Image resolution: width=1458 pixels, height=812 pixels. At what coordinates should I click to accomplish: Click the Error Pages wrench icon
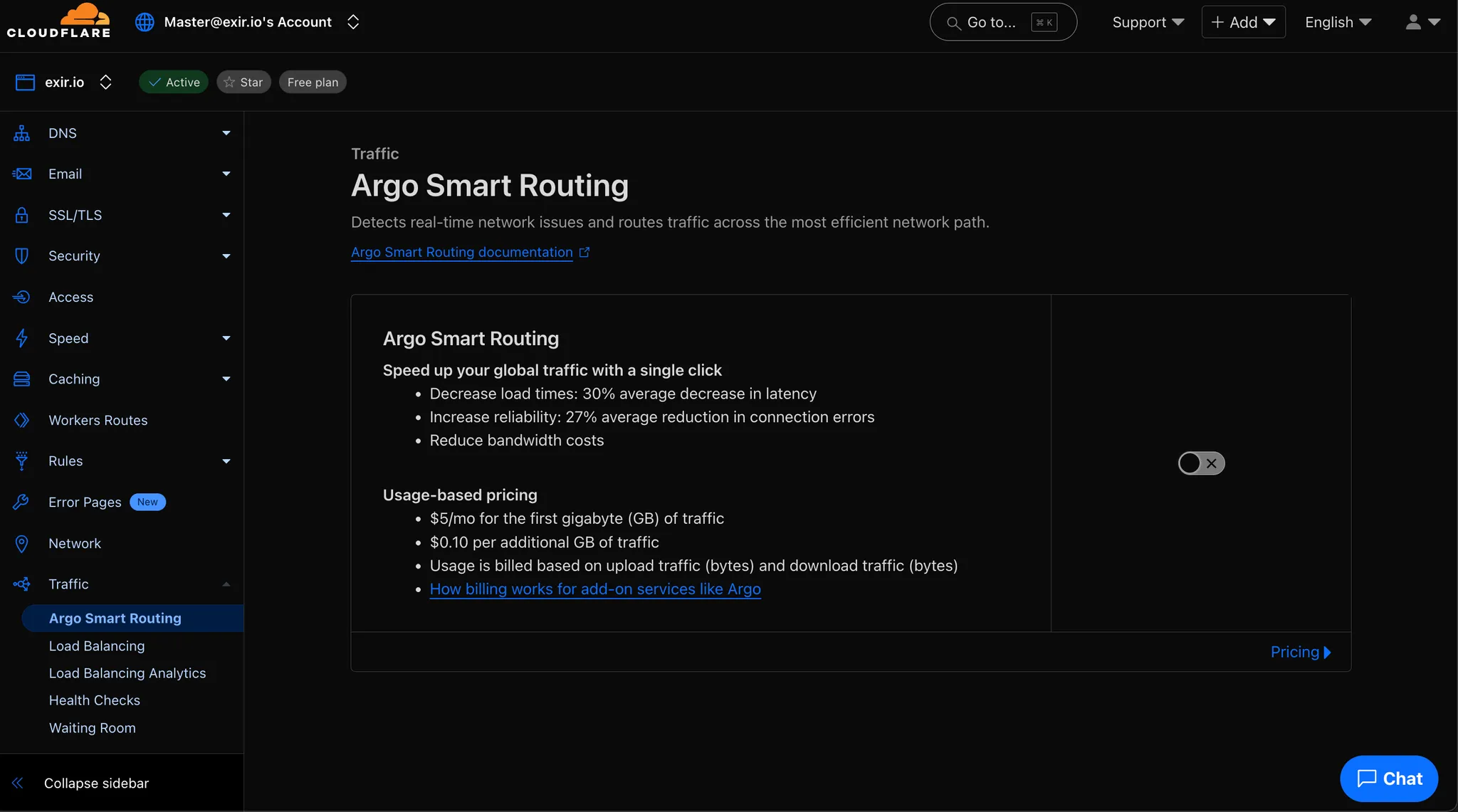tap(22, 502)
